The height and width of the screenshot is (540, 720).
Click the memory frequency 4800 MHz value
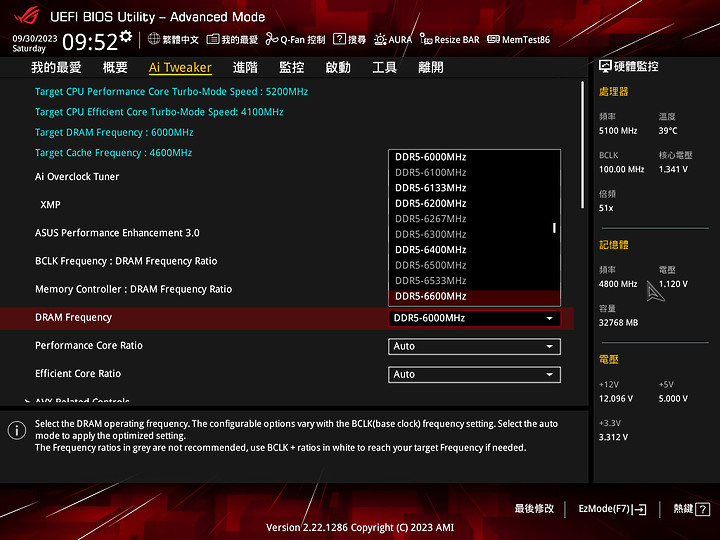pyautogui.click(x=618, y=284)
